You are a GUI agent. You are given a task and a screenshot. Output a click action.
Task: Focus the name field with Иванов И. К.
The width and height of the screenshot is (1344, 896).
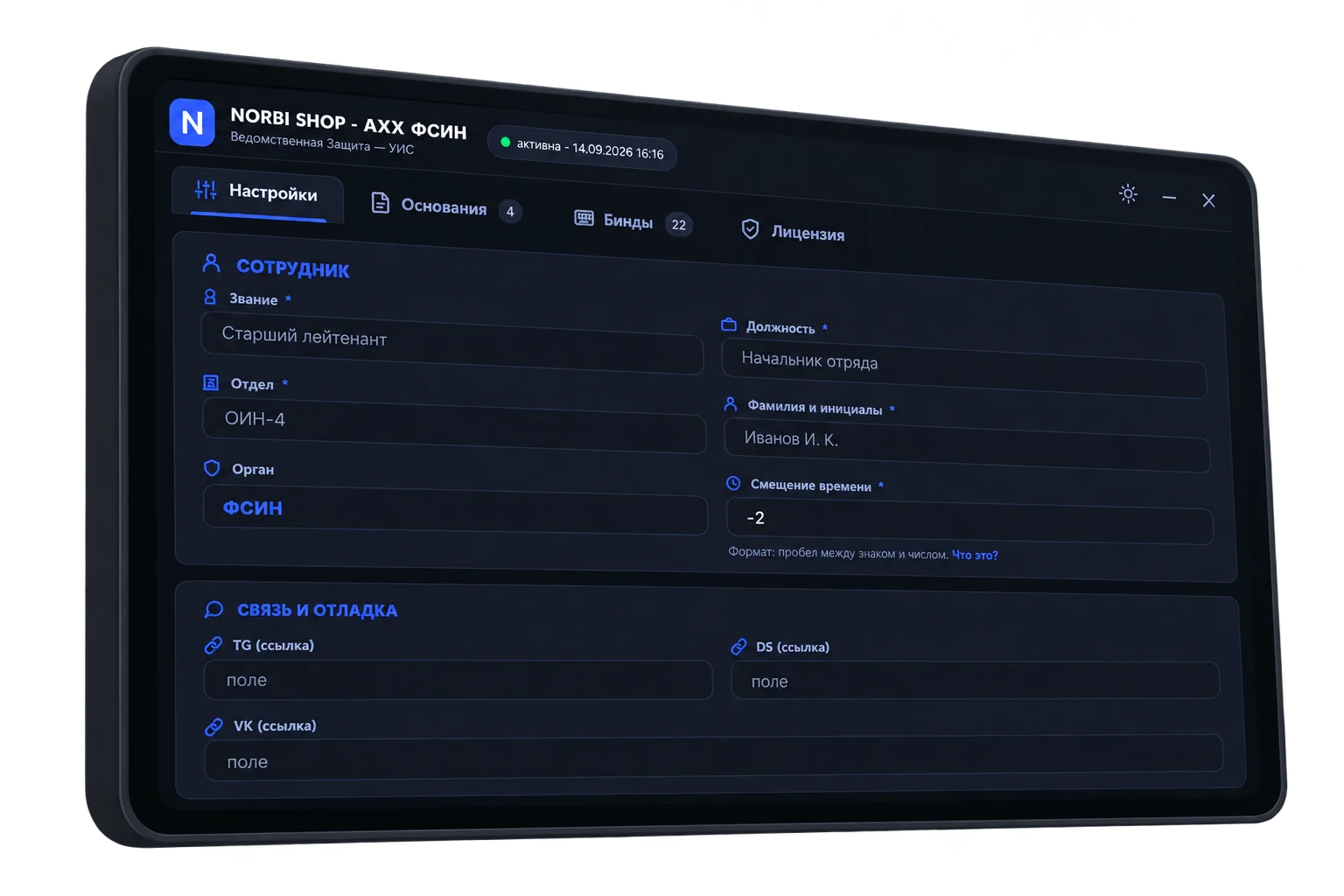tap(967, 445)
